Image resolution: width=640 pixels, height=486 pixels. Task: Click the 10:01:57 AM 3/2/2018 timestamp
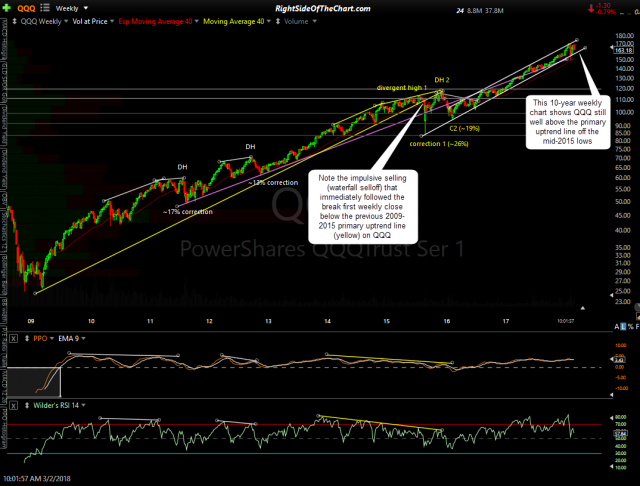37,478
